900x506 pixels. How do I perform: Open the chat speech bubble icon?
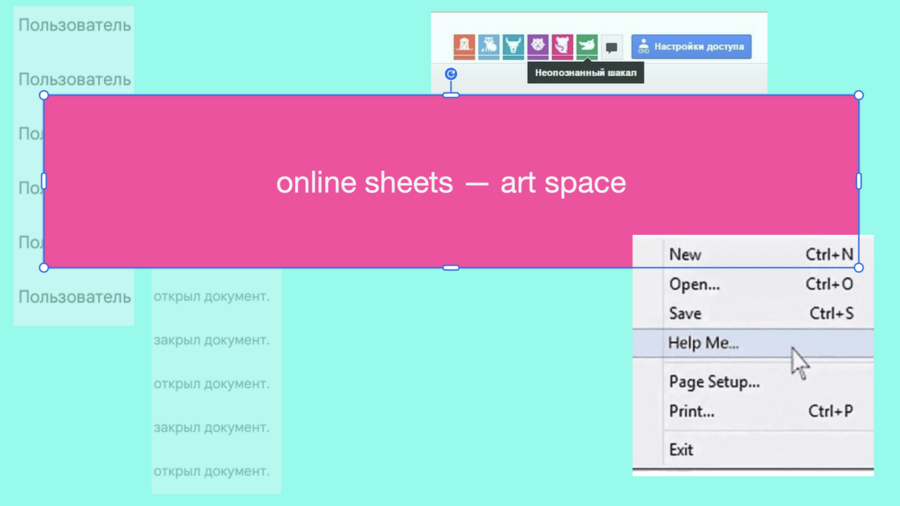click(x=612, y=48)
